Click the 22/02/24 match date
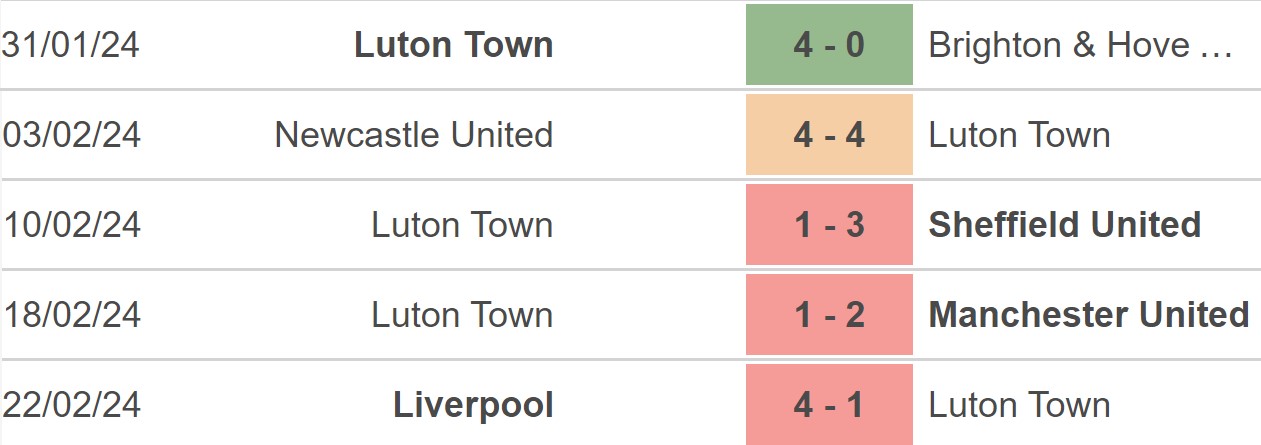This screenshot has width=1261, height=445. (70, 405)
